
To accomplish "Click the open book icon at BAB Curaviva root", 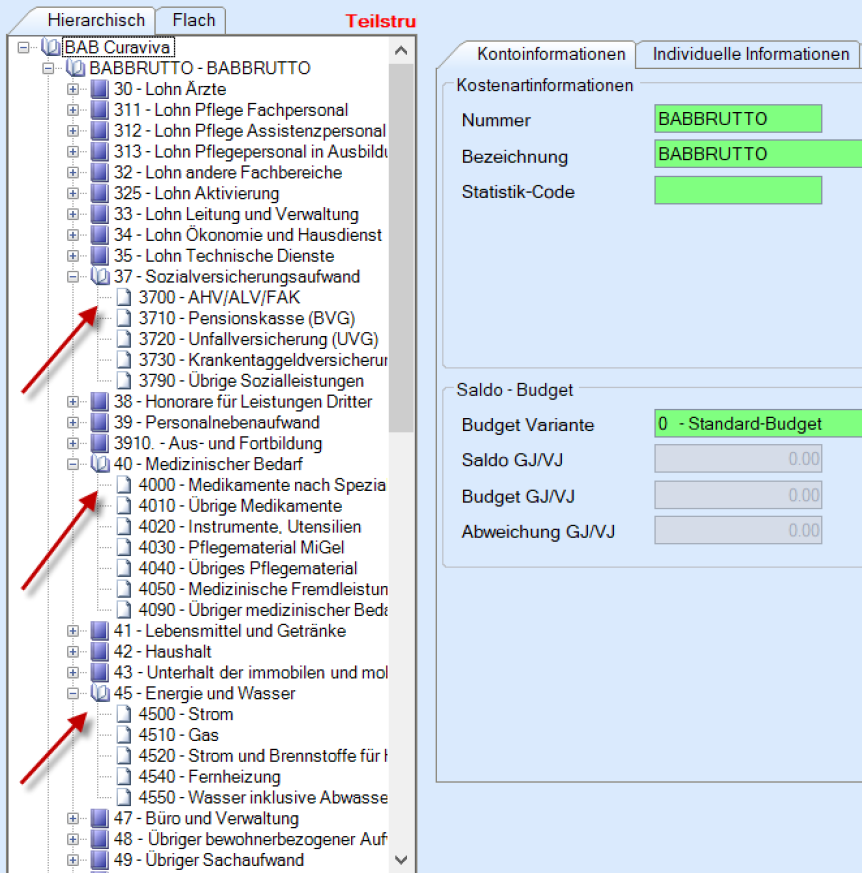I will point(51,47).
